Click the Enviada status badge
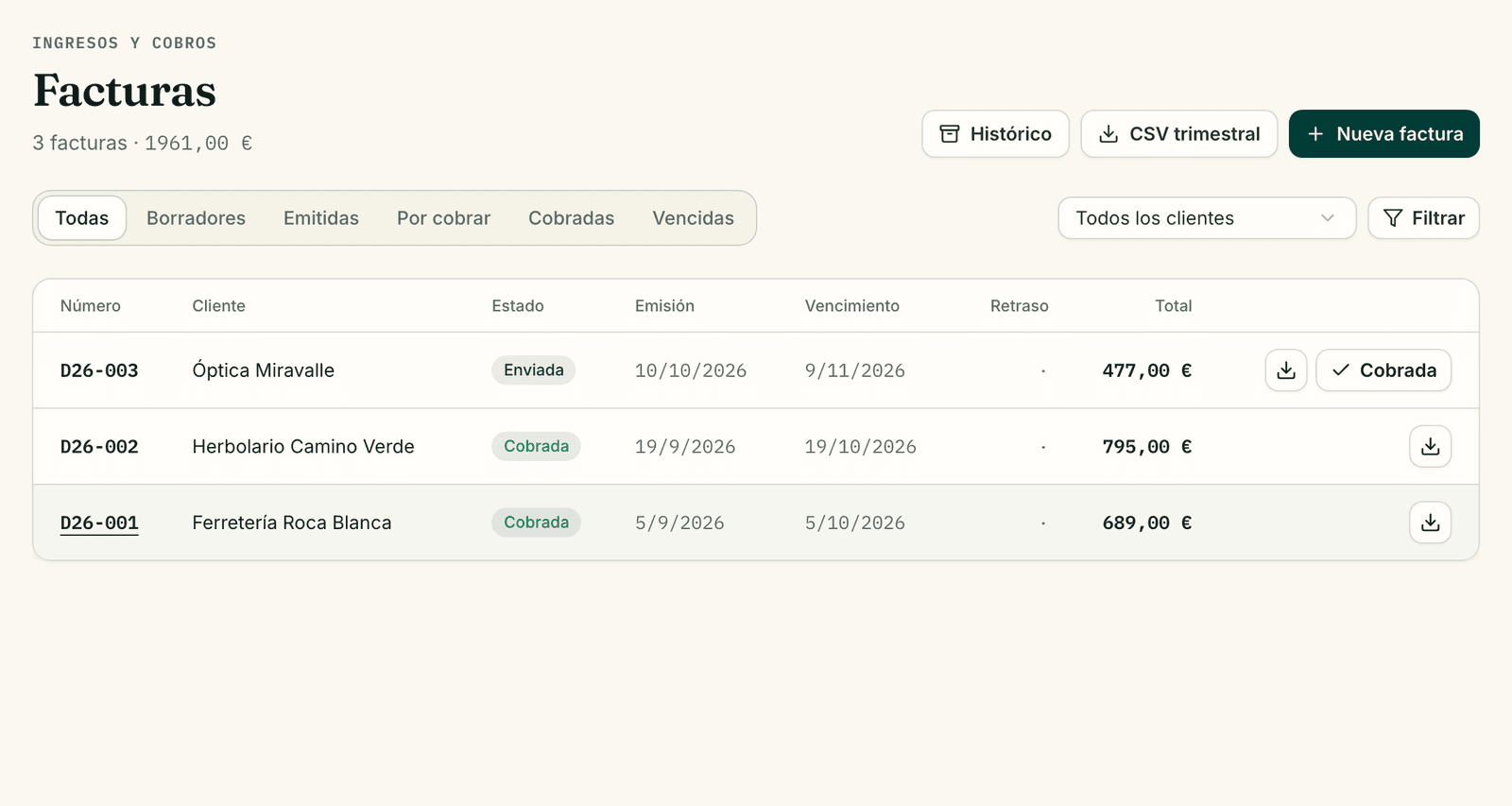 coord(533,370)
